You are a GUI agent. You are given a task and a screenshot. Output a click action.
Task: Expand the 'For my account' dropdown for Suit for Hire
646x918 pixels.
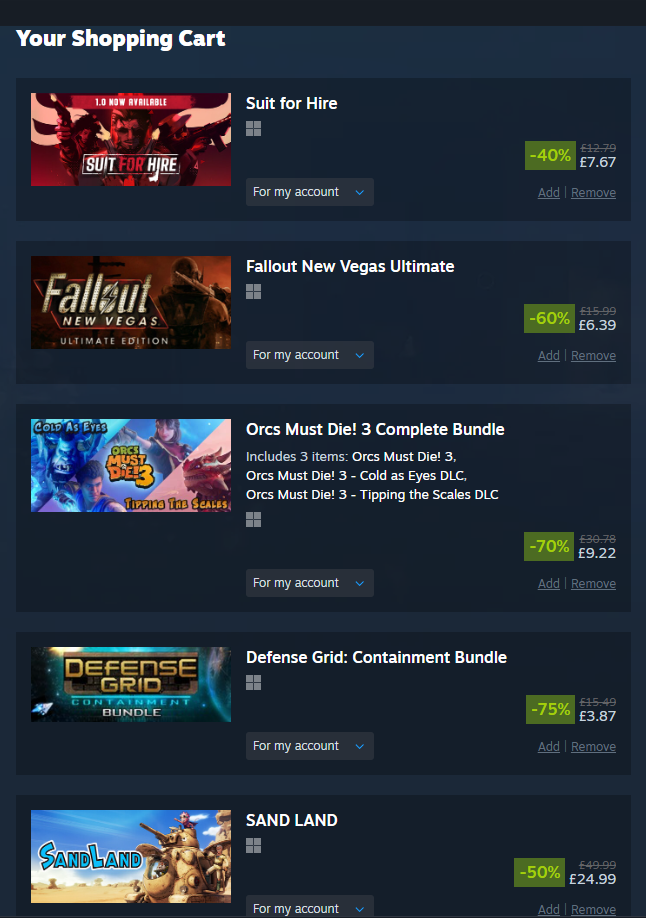tap(309, 192)
